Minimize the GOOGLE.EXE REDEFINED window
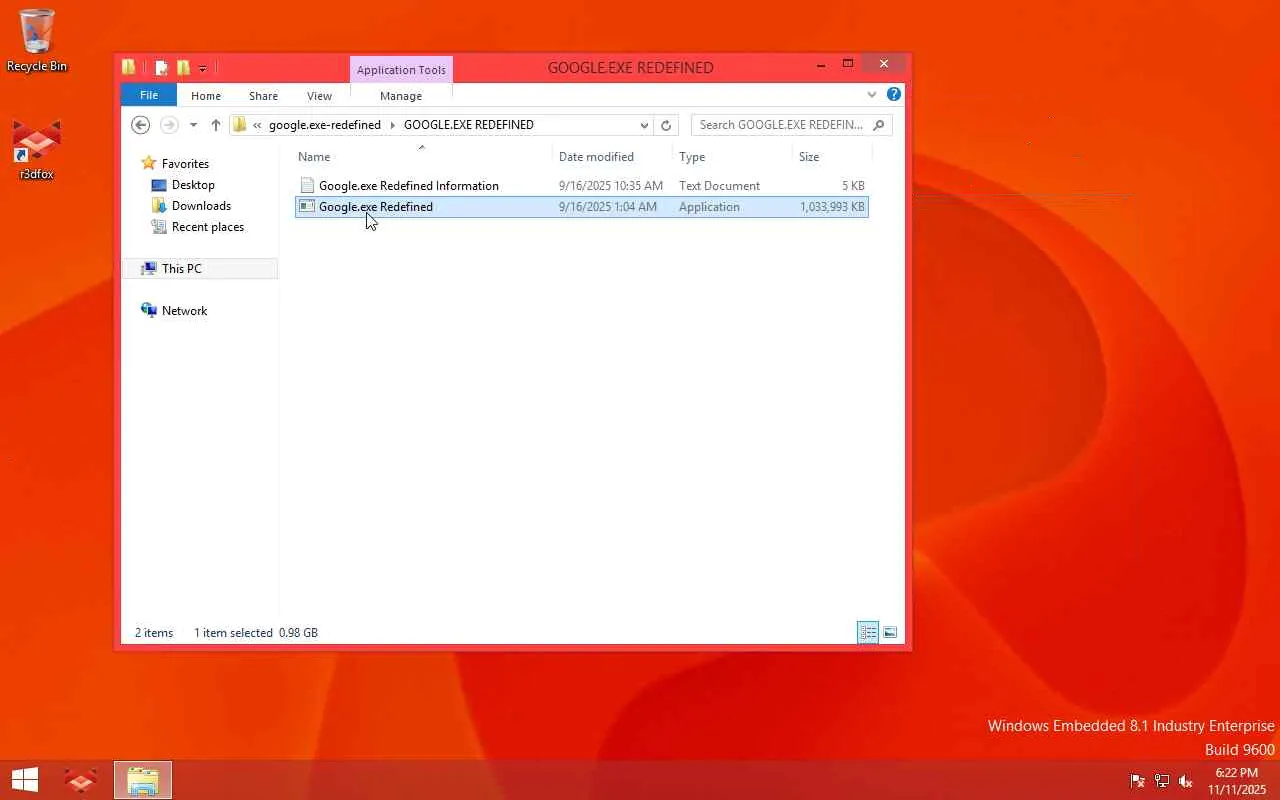This screenshot has height=800, width=1280. (821, 66)
